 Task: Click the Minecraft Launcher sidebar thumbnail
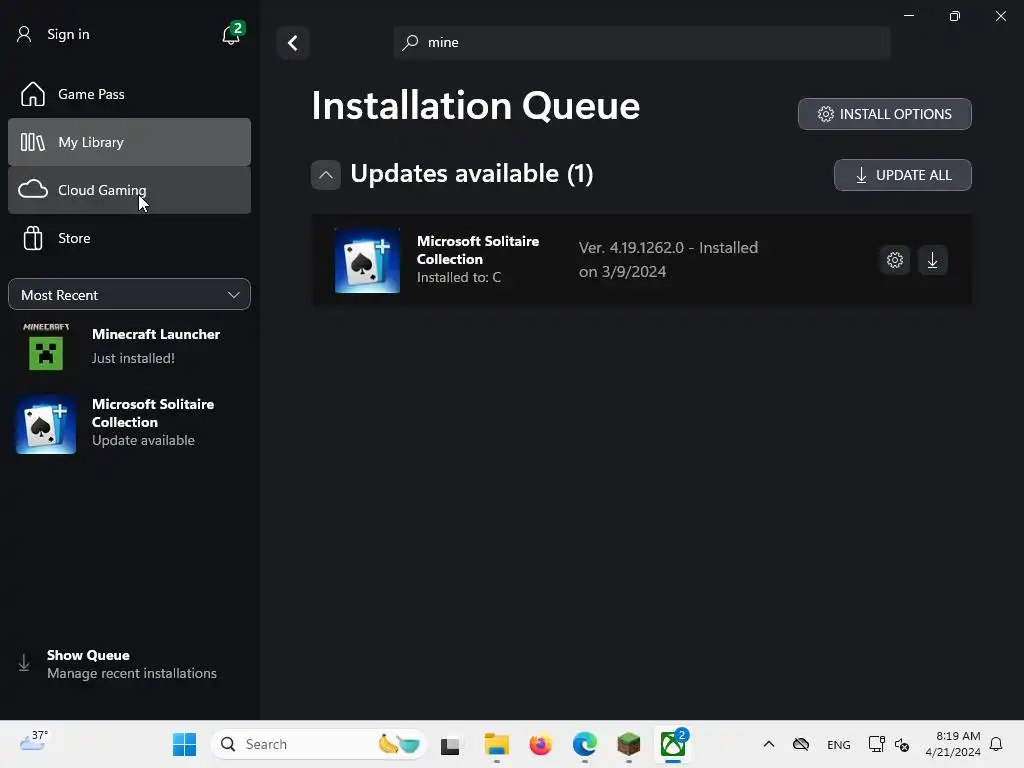tap(46, 347)
